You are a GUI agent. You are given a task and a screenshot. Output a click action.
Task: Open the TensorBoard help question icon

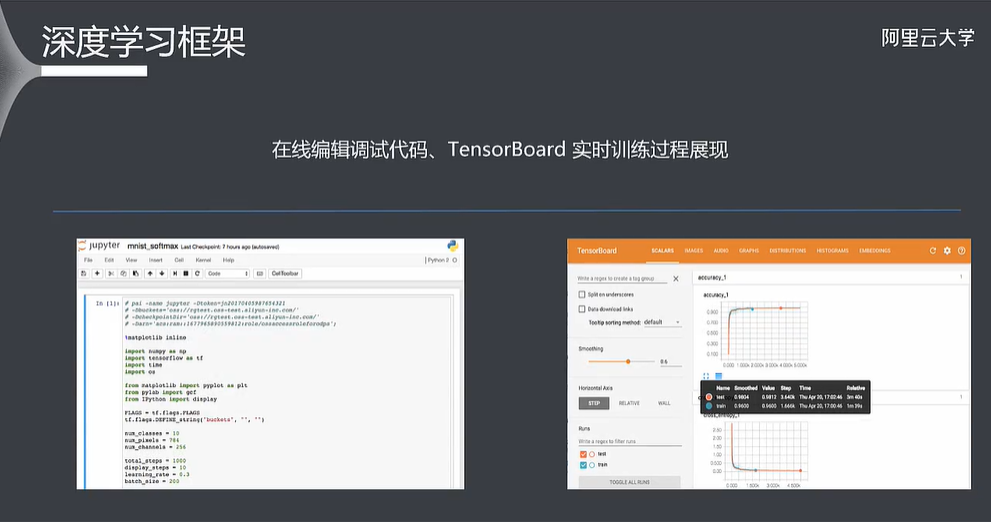tap(961, 251)
